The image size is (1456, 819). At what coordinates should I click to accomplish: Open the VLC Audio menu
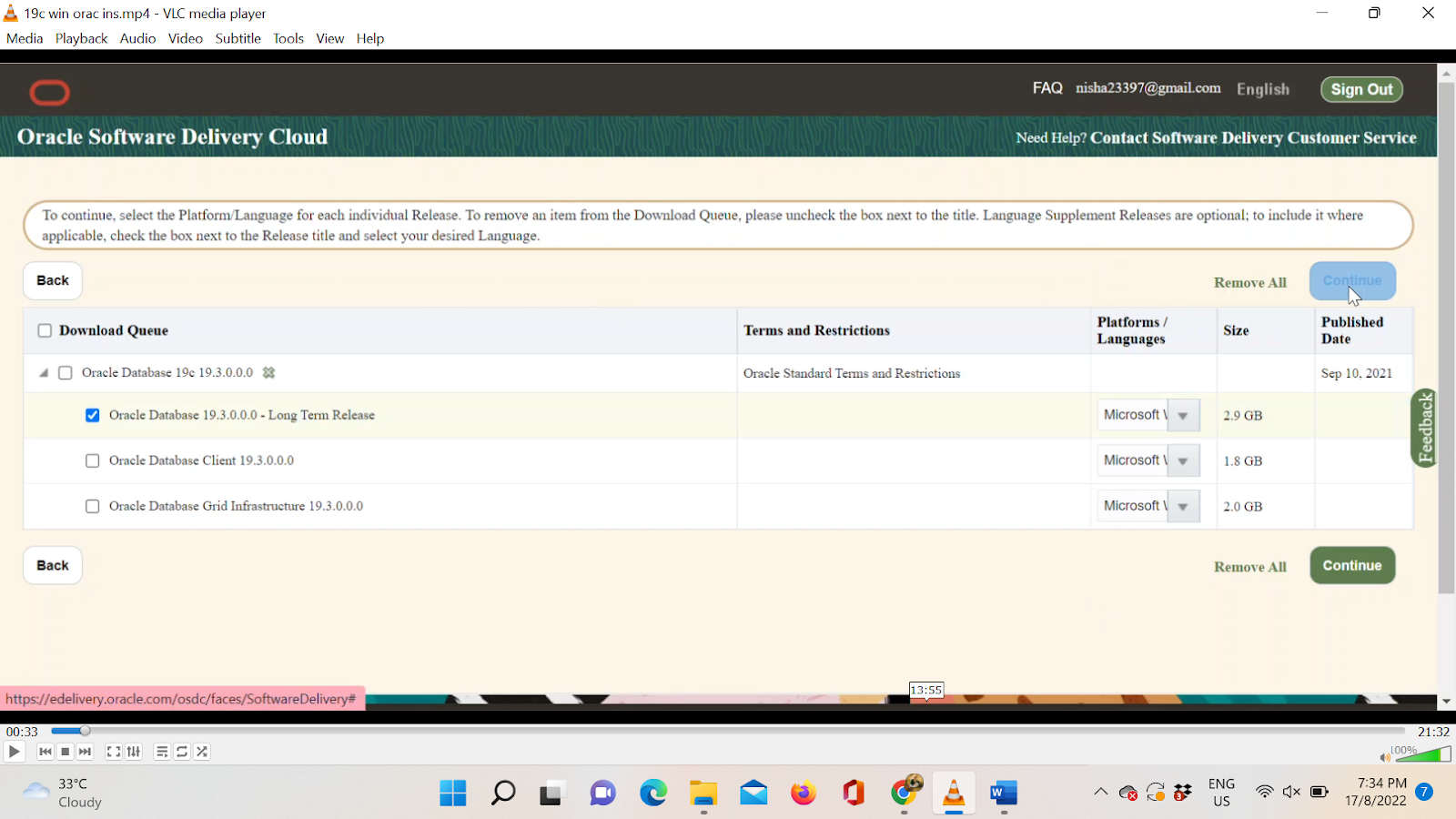(x=137, y=38)
